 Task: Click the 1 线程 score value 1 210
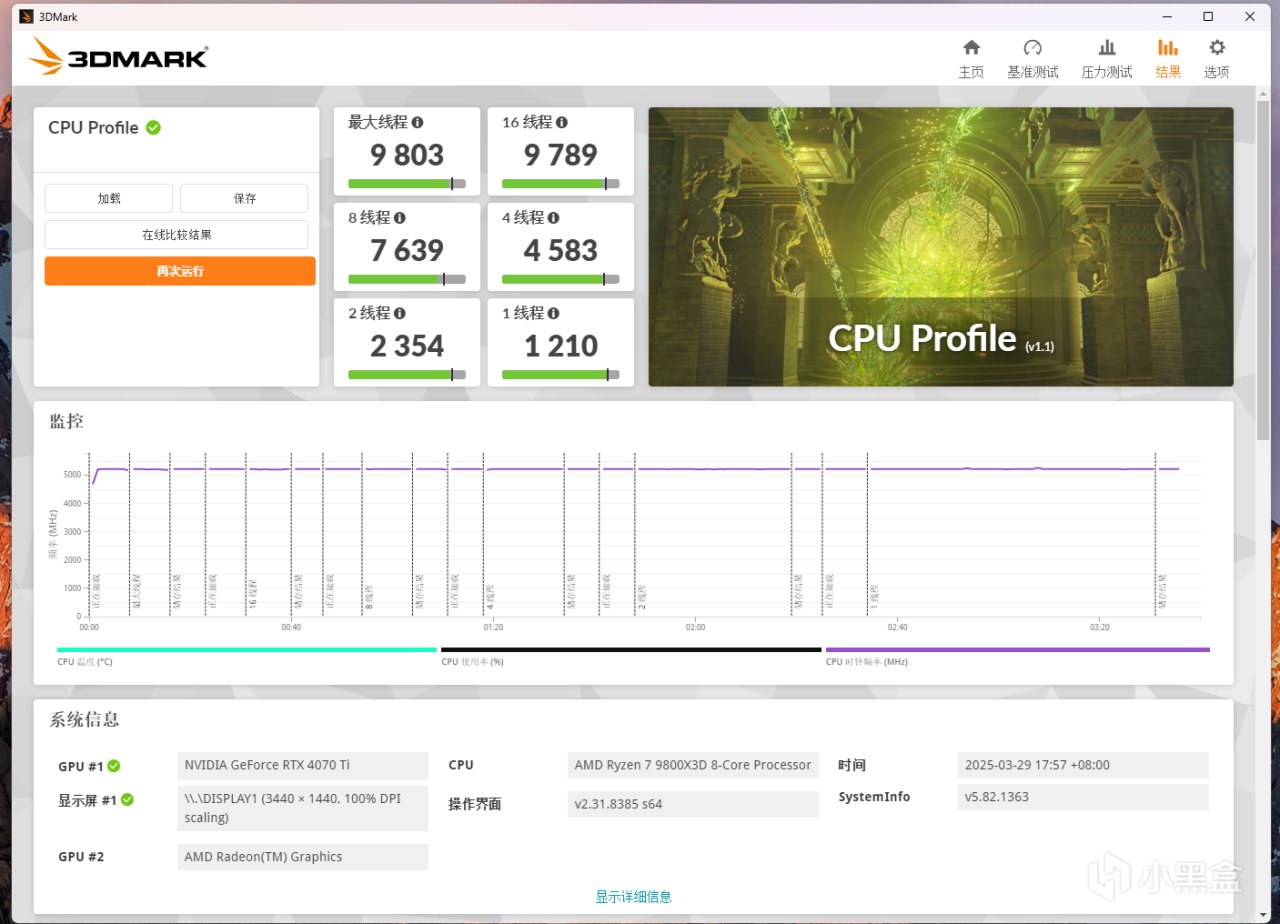[x=561, y=346]
